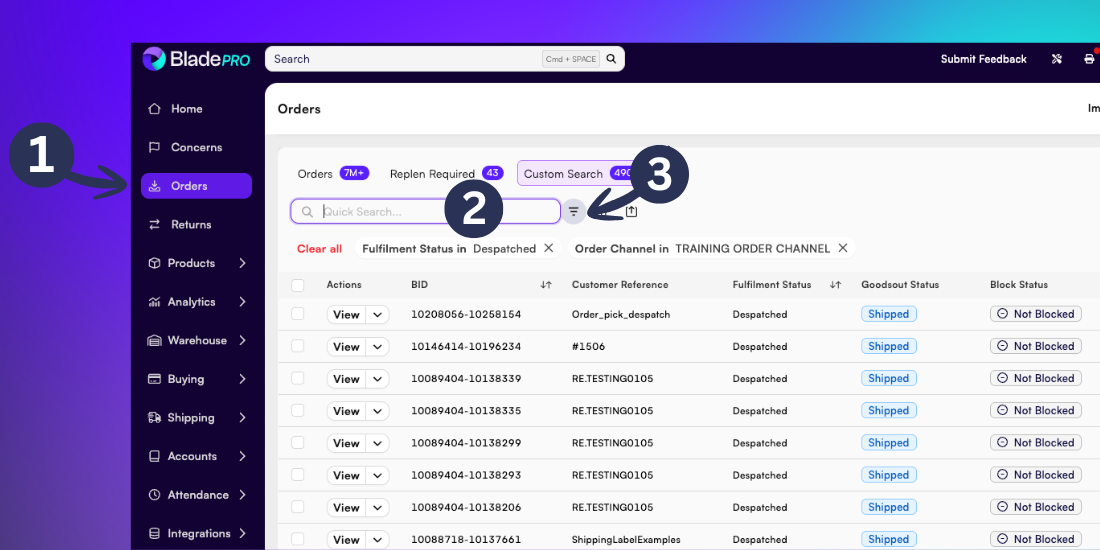Click Submit Feedback in top bar
The width and height of the screenshot is (1100, 550).
pos(984,59)
